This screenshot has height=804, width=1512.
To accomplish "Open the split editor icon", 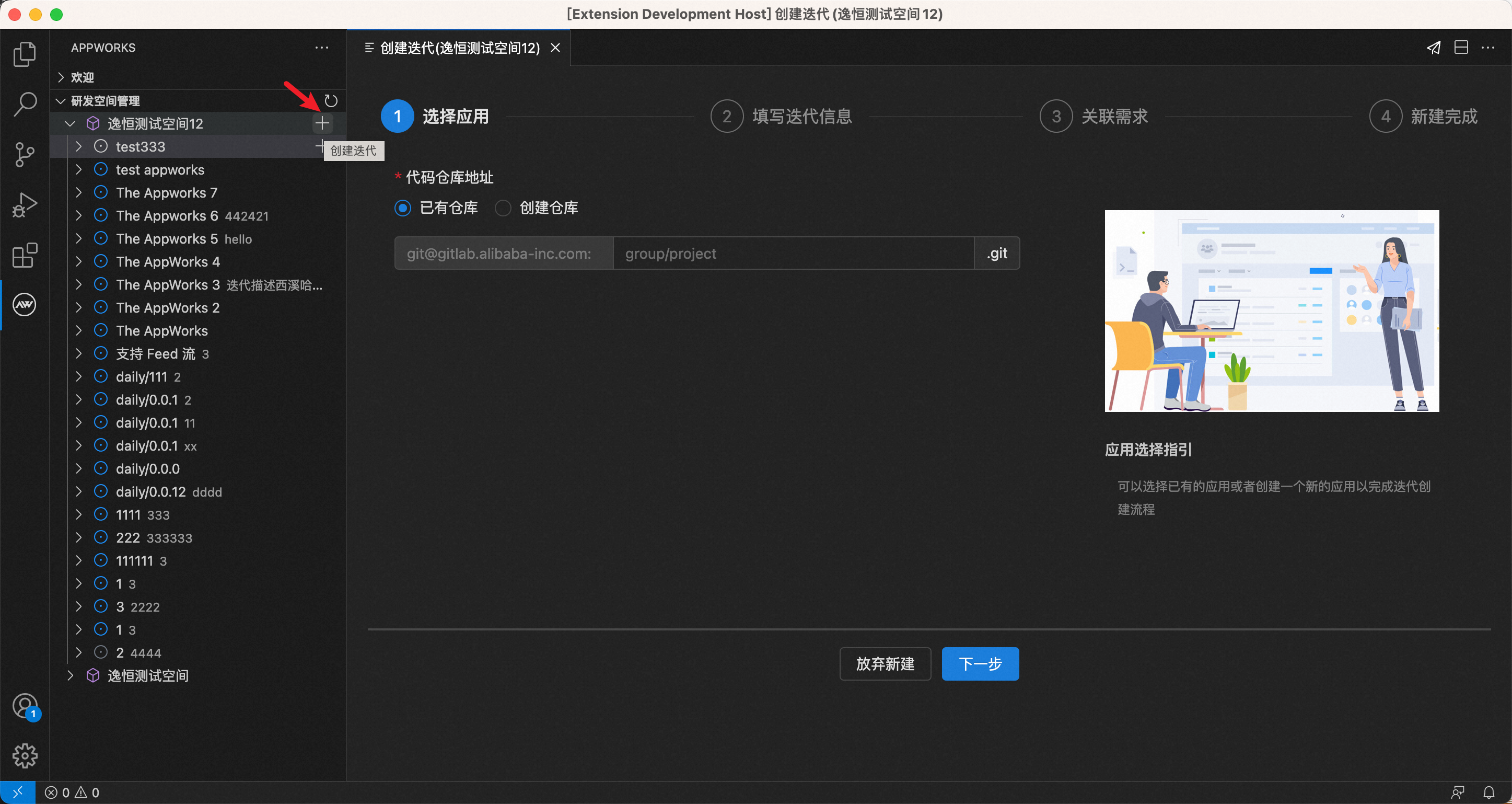I will pyautogui.click(x=1461, y=48).
